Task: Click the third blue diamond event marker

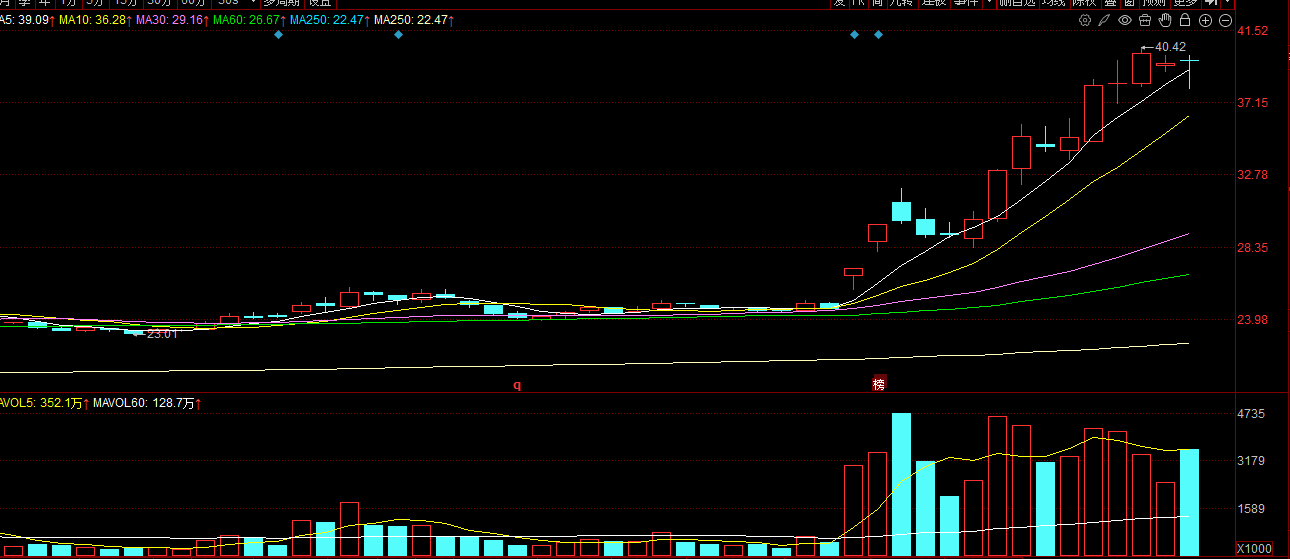Action: tap(854, 35)
